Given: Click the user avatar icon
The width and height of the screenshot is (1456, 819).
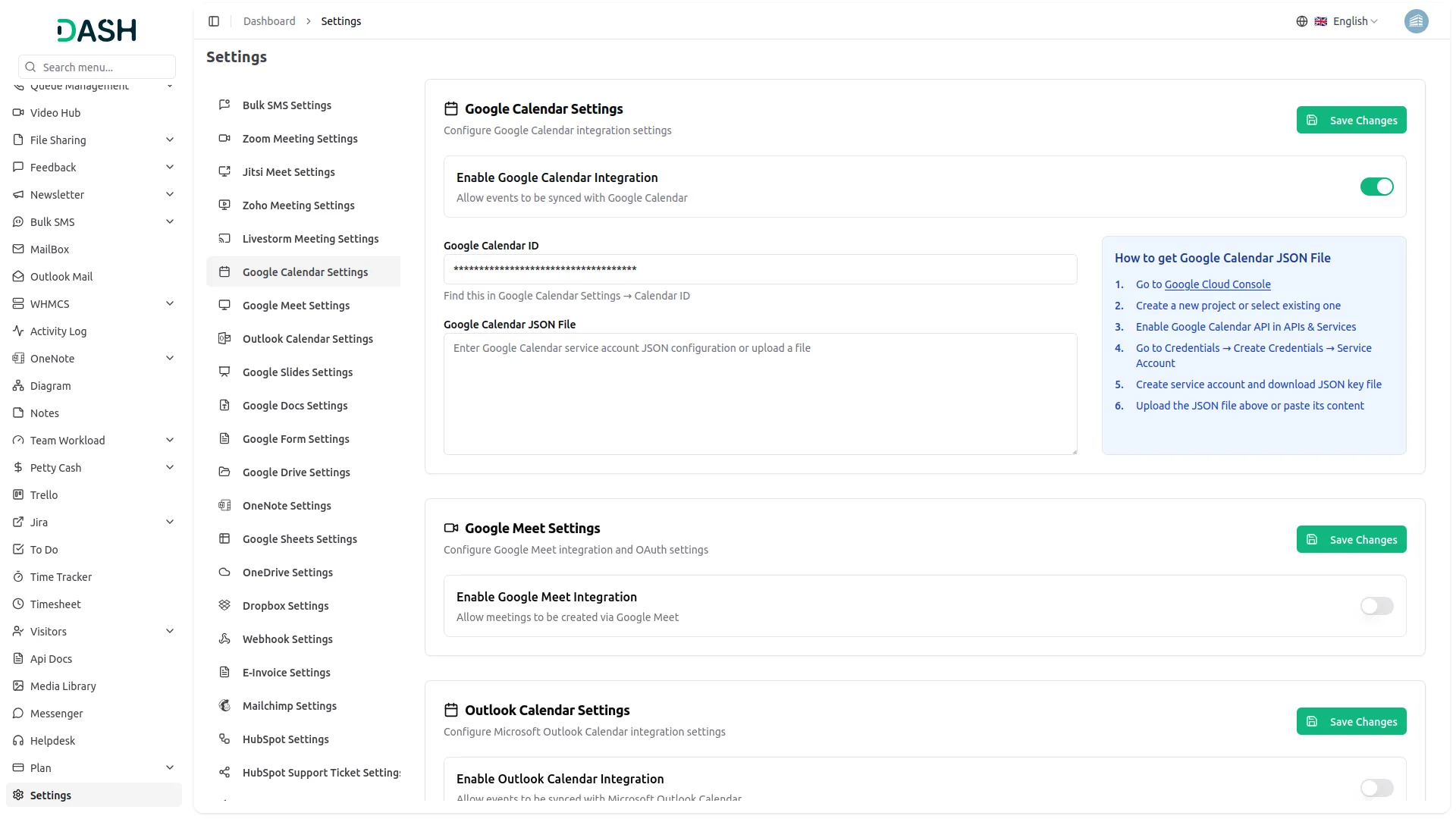Looking at the screenshot, I should coord(1416,21).
